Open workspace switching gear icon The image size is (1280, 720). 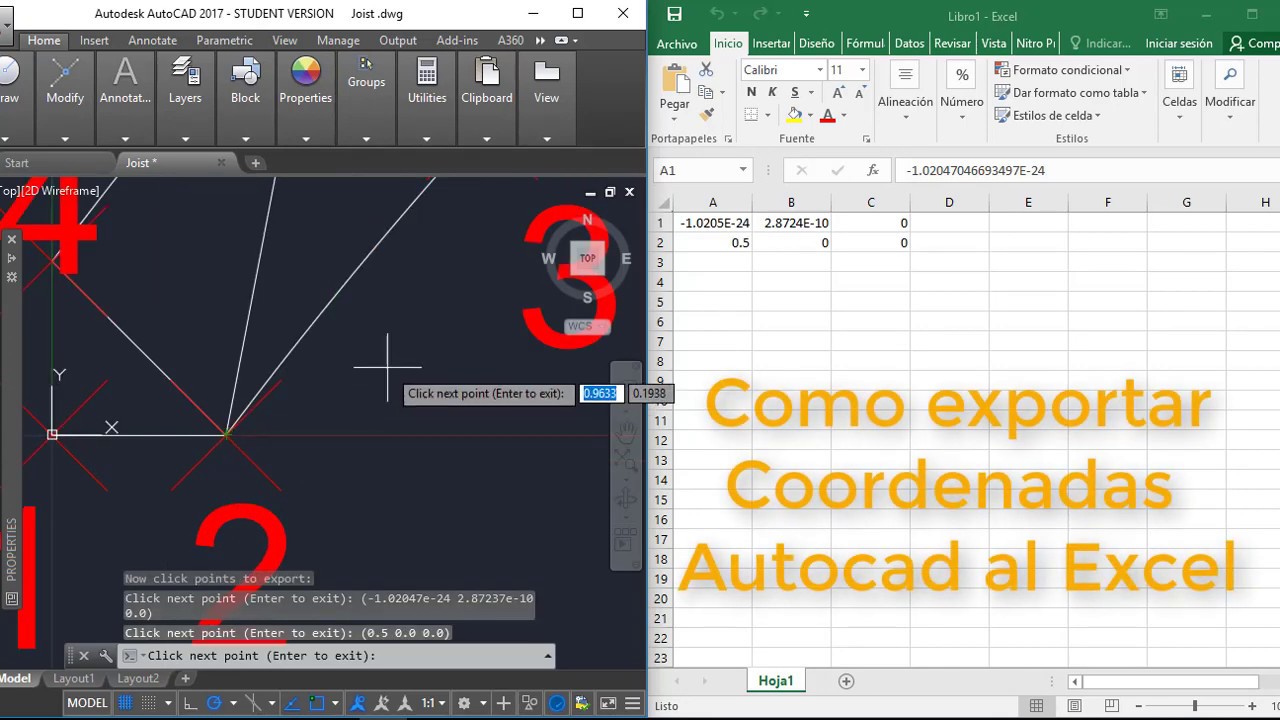point(463,703)
